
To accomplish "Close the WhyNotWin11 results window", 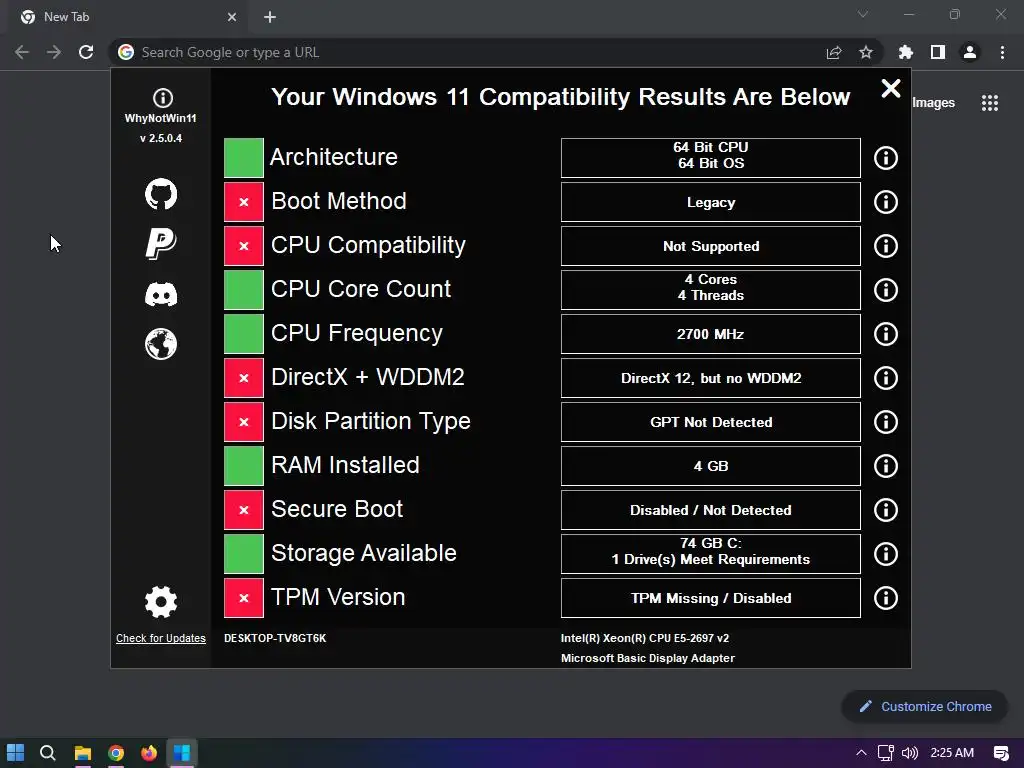I will point(891,88).
